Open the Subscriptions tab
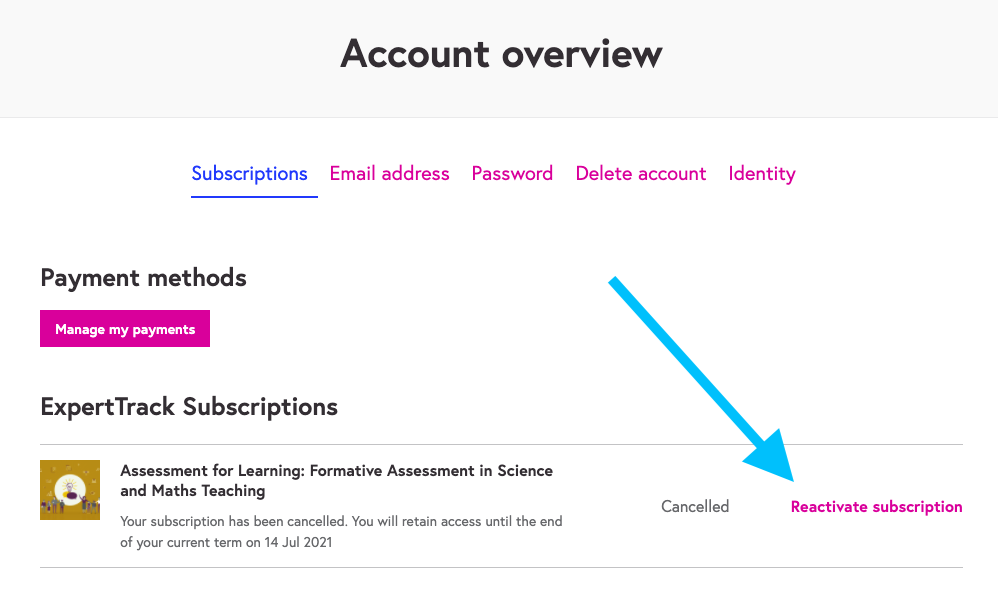The width and height of the screenshot is (998, 594). (249, 174)
